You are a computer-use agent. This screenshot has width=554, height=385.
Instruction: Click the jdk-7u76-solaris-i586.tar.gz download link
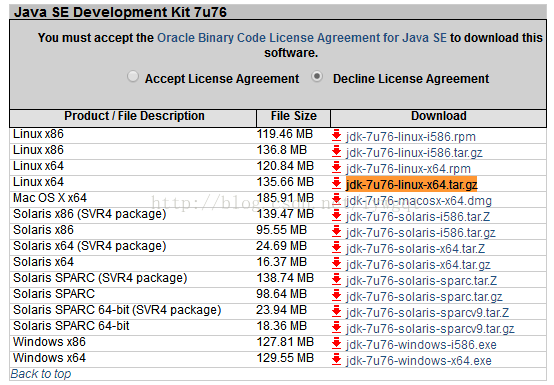(x=421, y=233)
